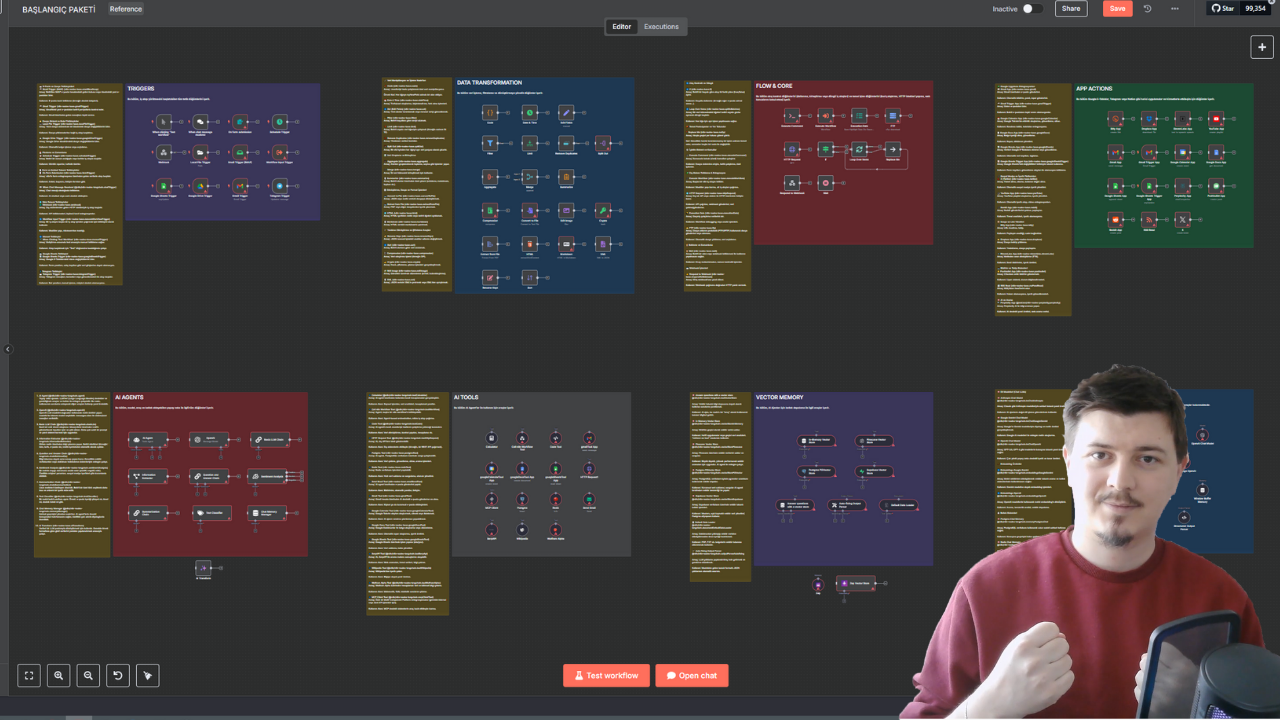Click the Share button

coord(1071,9)
